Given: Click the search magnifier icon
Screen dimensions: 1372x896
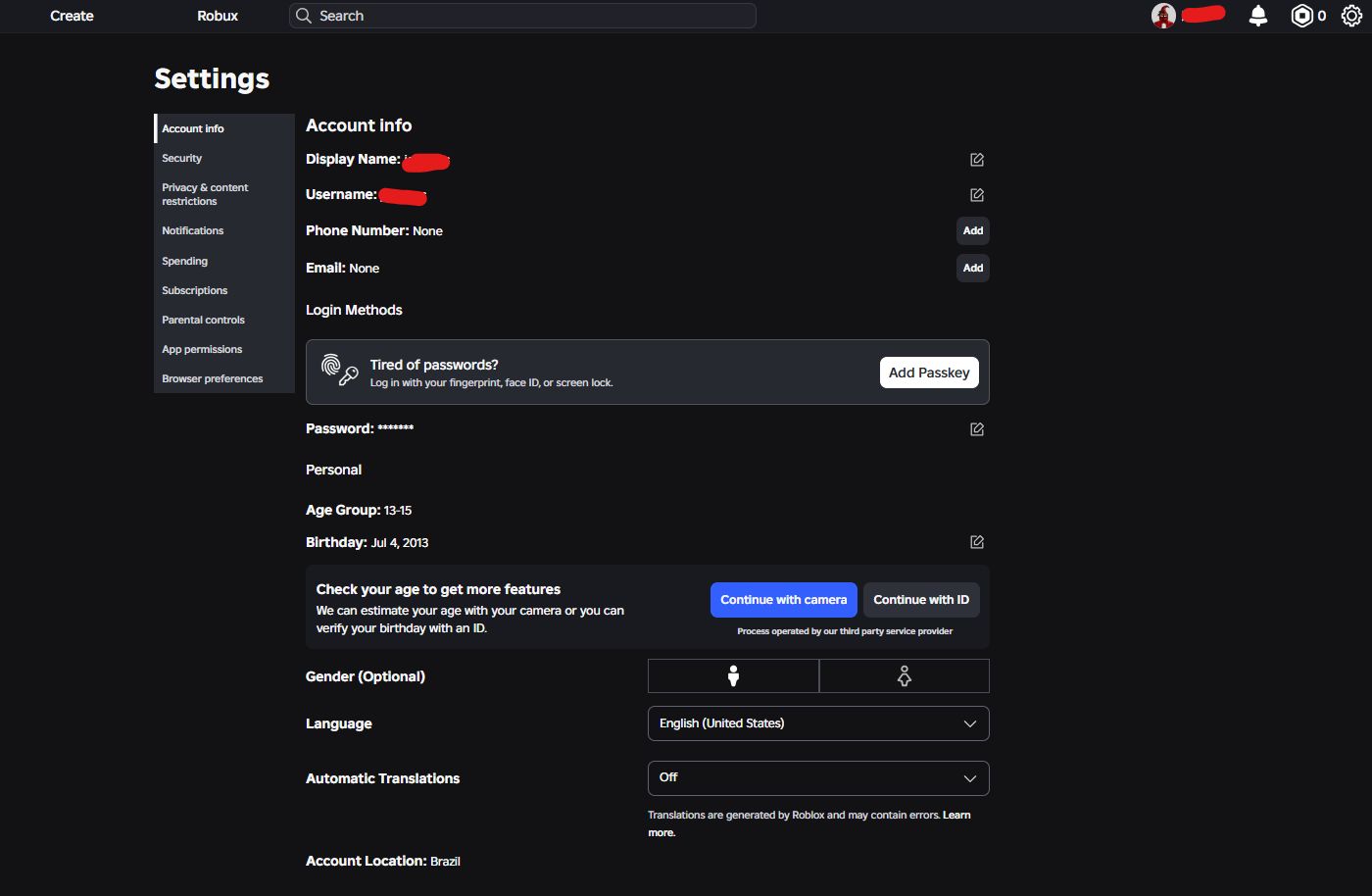Looking at the screenshot, I should point(304,16).
